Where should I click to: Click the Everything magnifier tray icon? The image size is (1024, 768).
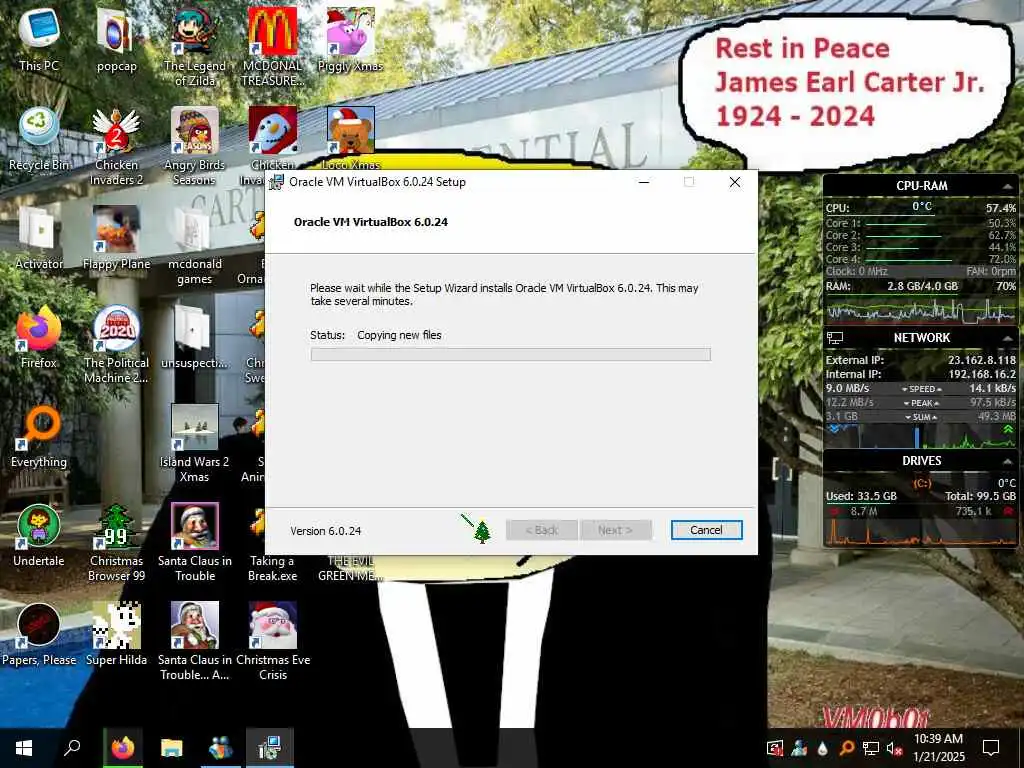[x=846, y=748]
